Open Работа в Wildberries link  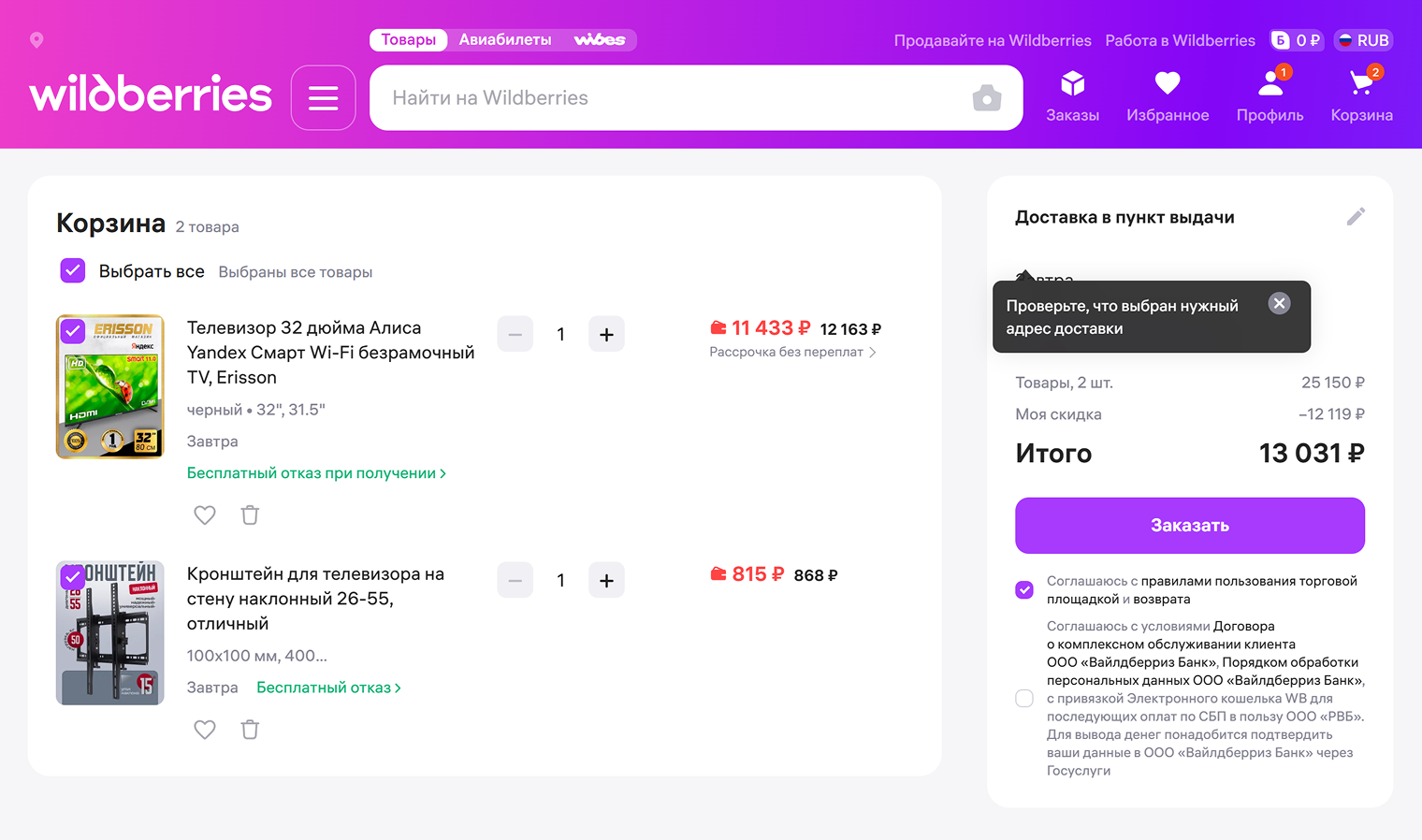tap(1181, 40)
